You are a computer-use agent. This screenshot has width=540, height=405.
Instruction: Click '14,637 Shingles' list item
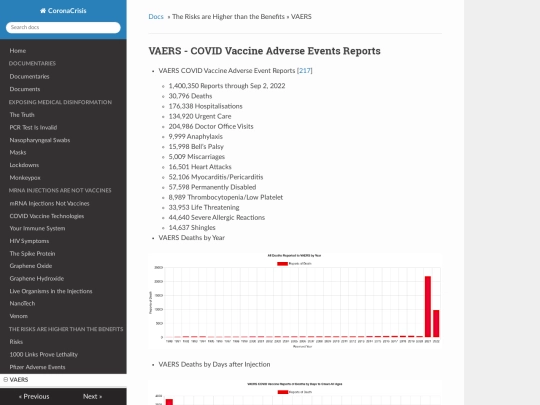(192, 228)
